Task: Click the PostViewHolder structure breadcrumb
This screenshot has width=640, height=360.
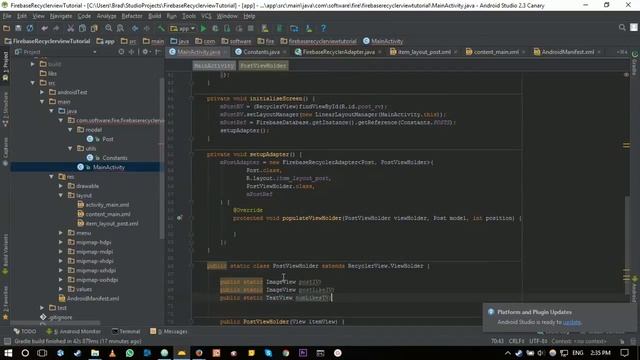Action: coord(263,66)
